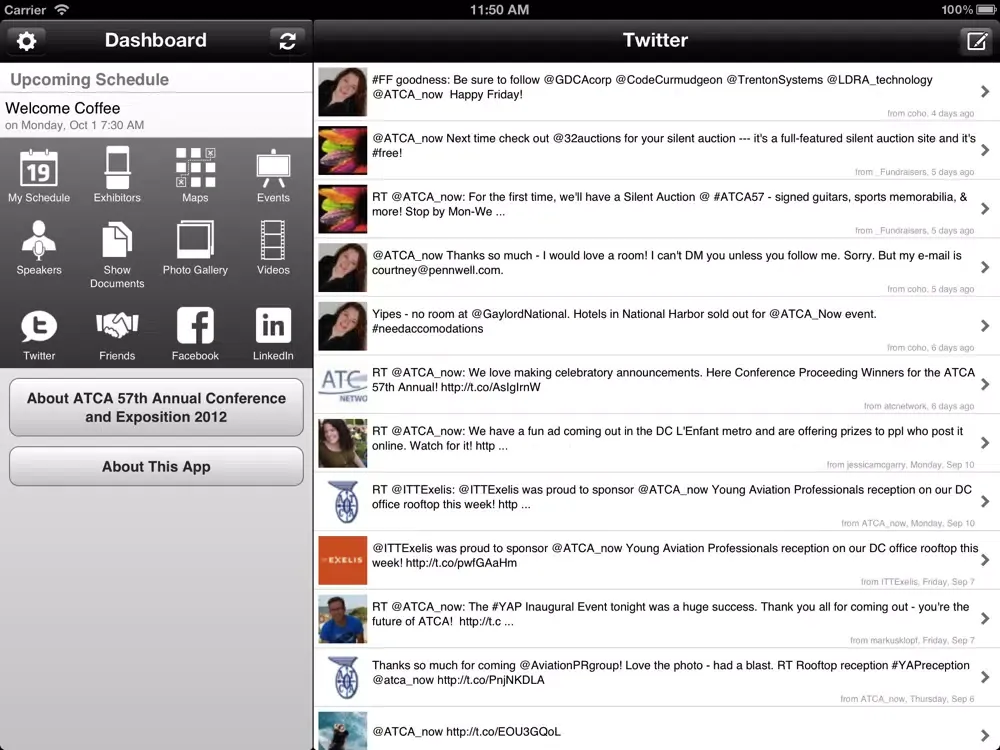Open the @ITTExelis was proud to sponsor tweet
The image size is (1000, 750).
pos(657,560)
